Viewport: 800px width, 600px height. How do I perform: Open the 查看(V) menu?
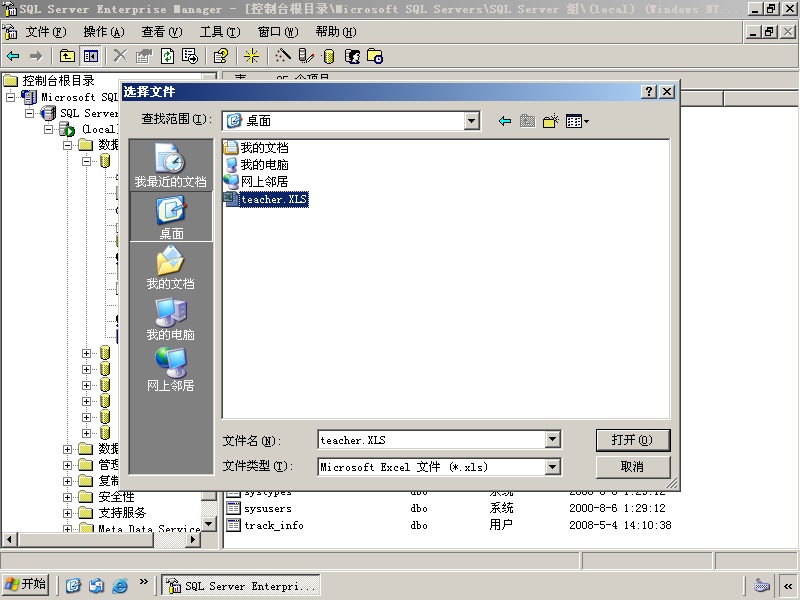(x=162, y=32)
